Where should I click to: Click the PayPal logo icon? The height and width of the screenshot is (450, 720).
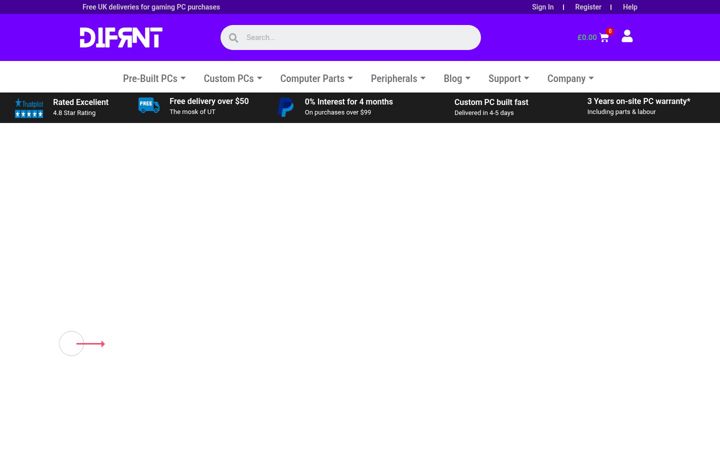[x=286, y=107]
